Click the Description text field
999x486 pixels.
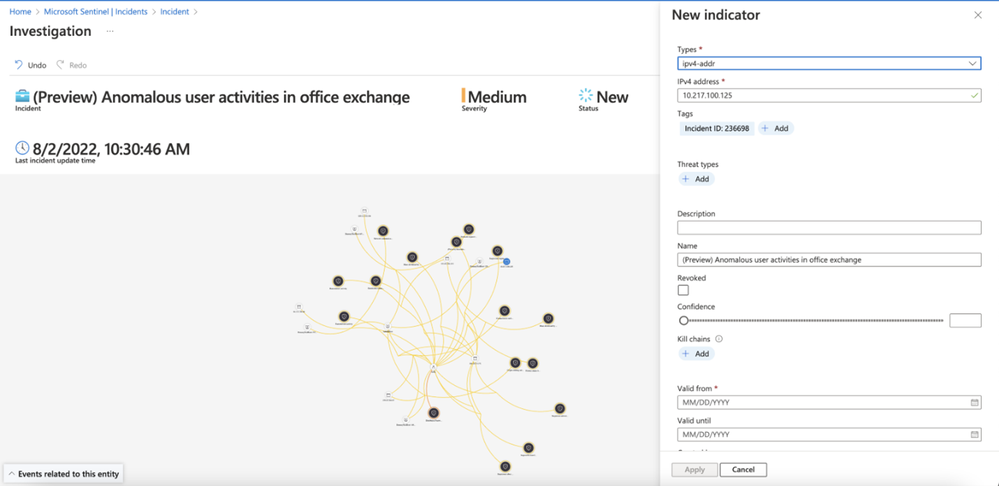pyautogui.click(x=829, y=227)
